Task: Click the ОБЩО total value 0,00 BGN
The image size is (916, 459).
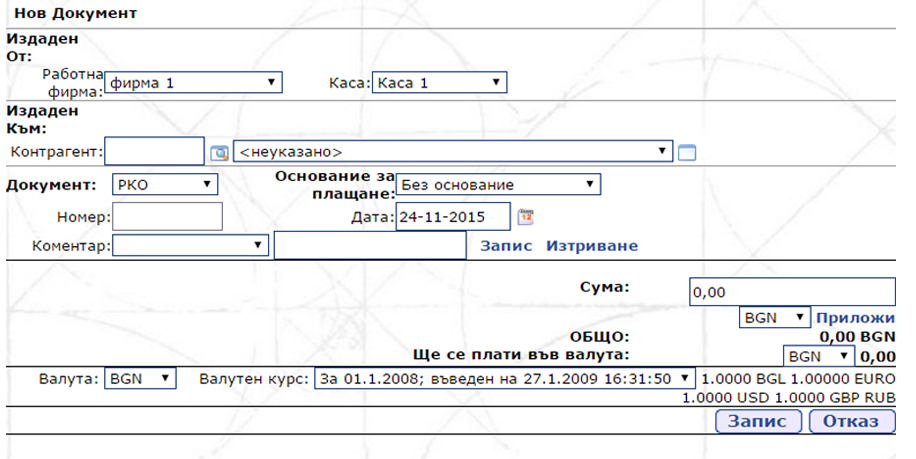Action: click(857, 337)
